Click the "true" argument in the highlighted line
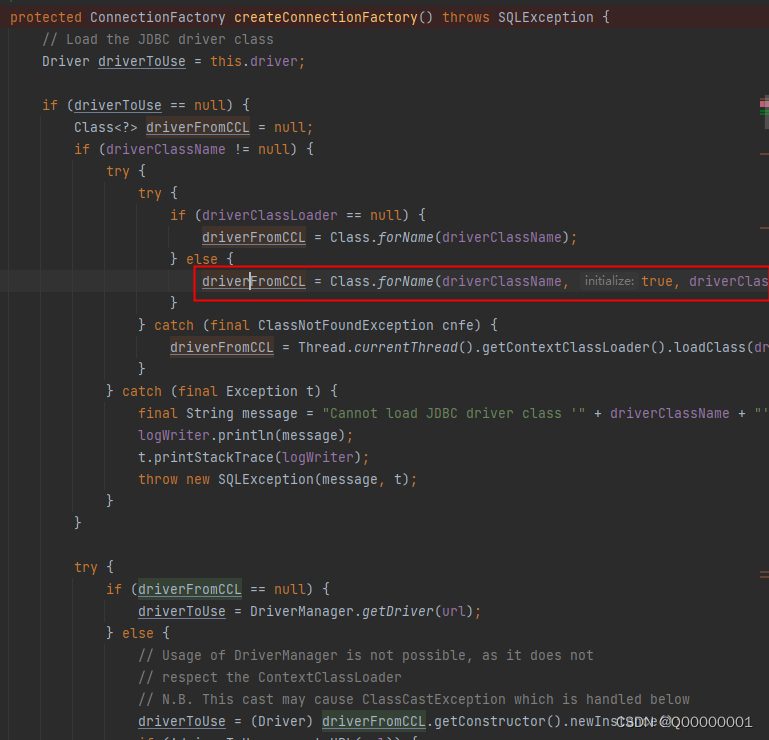Viewport: 769px width, 740px height. [657, 282]
